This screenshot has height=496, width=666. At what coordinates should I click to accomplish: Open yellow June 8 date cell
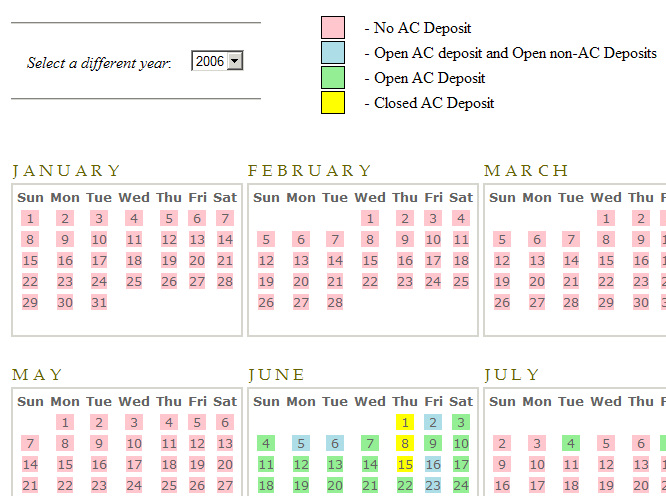(x=405, y=444)
